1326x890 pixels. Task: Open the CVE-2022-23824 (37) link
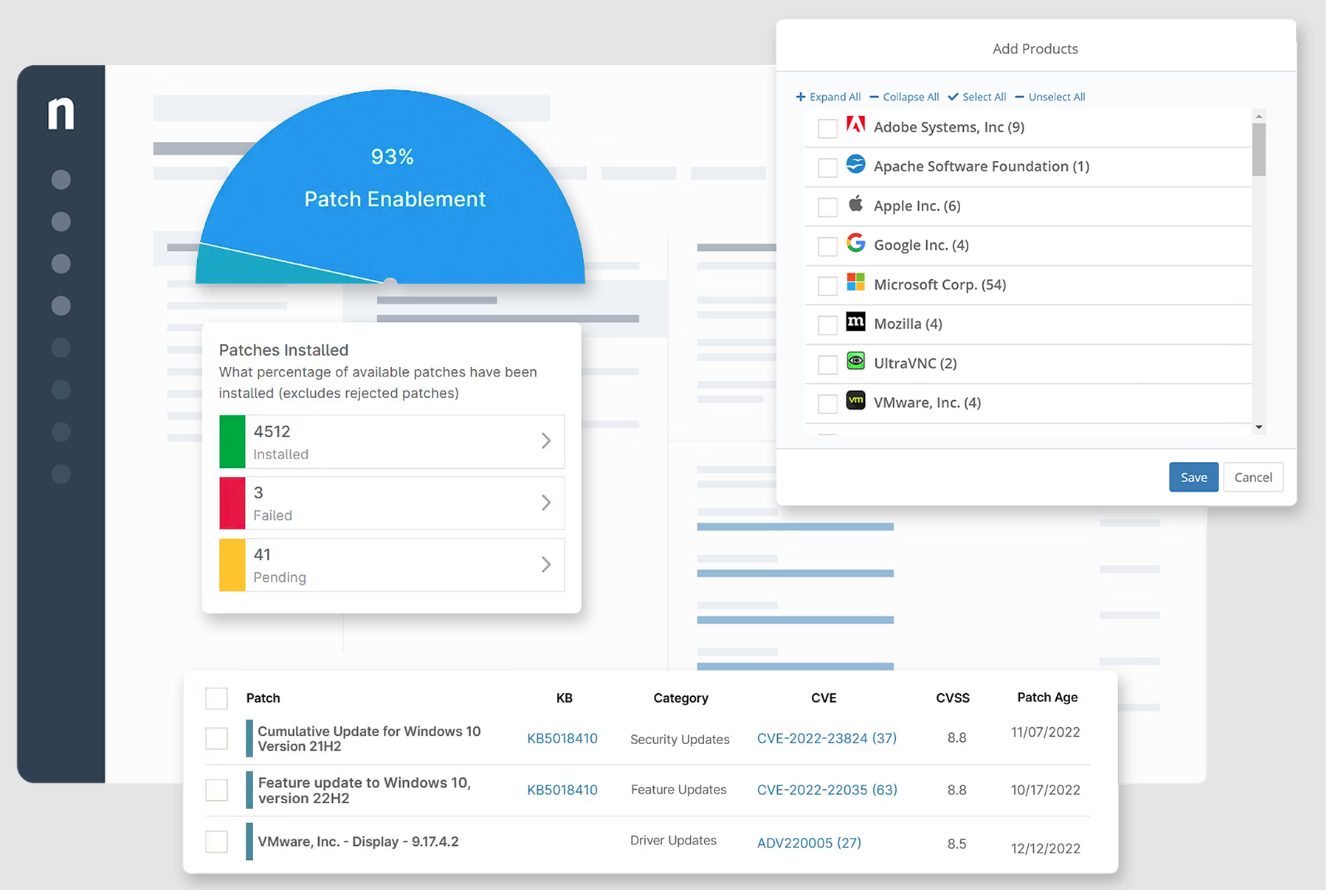(827, 739)
